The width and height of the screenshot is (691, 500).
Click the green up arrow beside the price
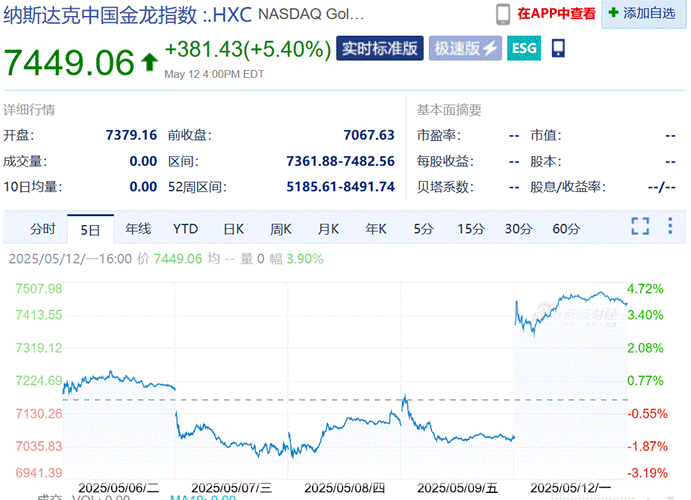click(149, 62)
